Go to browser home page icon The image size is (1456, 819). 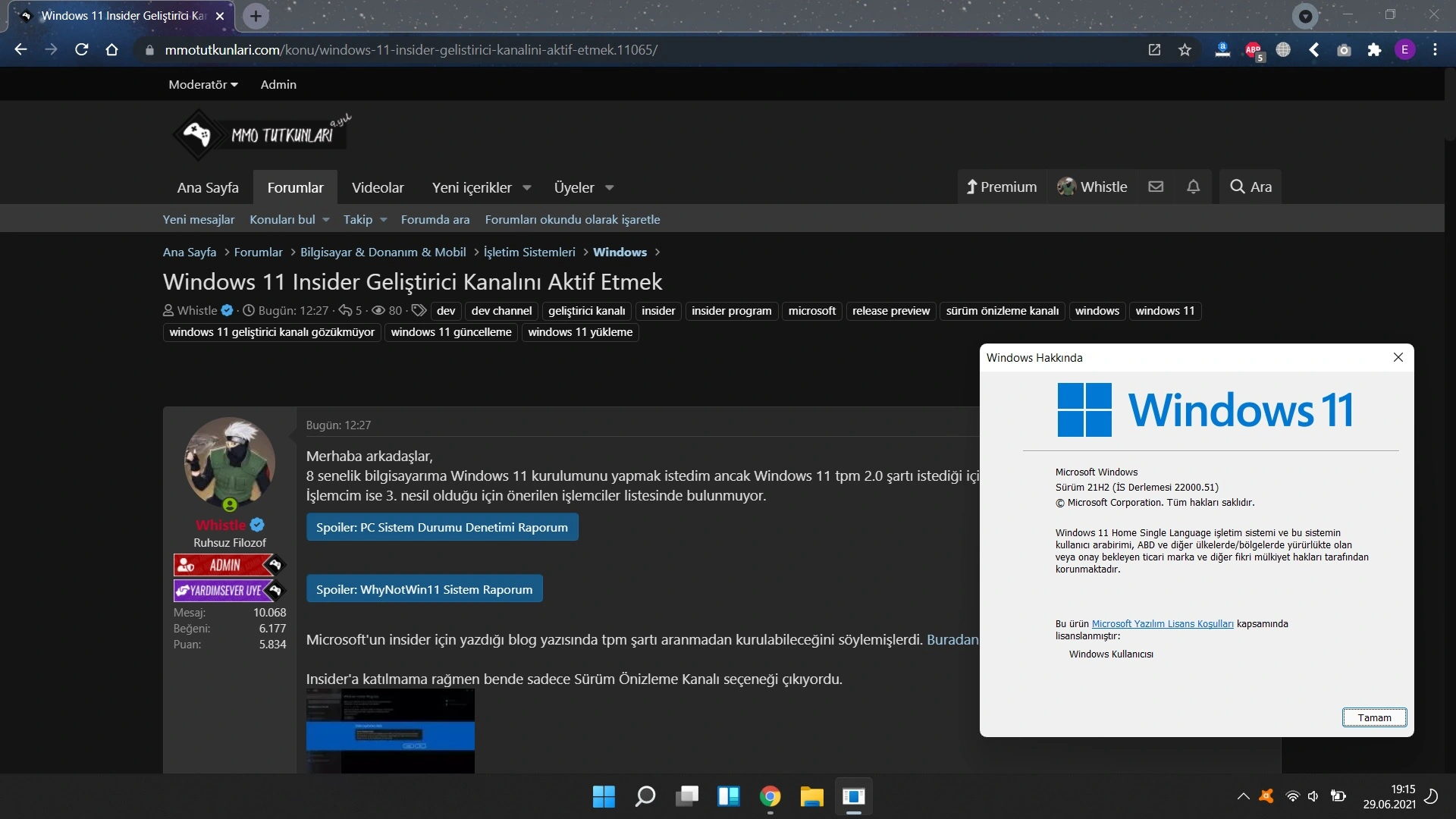pyautogui.click(x=112, y=50)
